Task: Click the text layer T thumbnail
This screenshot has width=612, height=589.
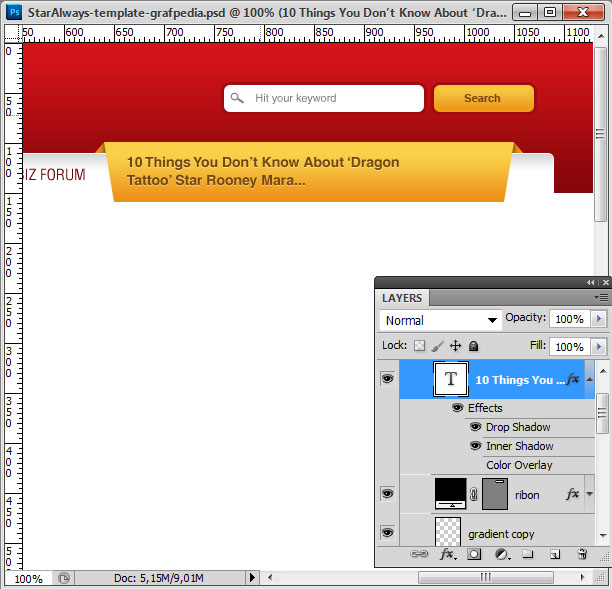Action: (x=451, y=379)
